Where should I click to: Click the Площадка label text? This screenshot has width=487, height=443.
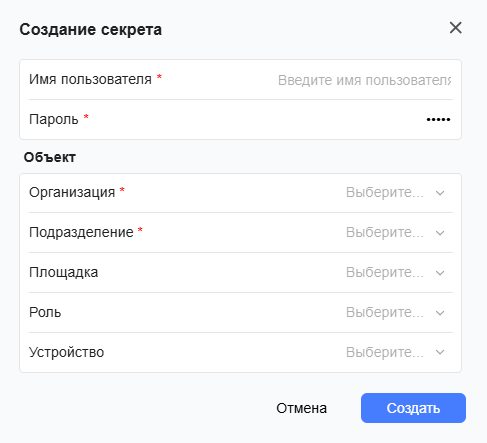click(63, 272)
